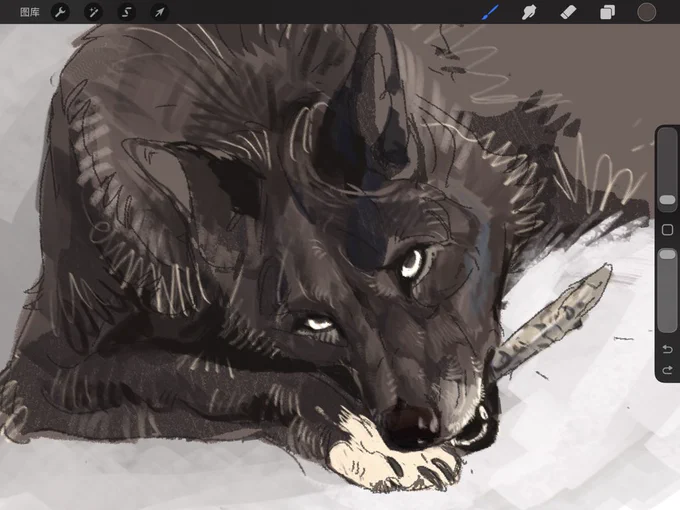Select the Smudge tool
This screenshot has width=680, height=510.
[529, 12]
